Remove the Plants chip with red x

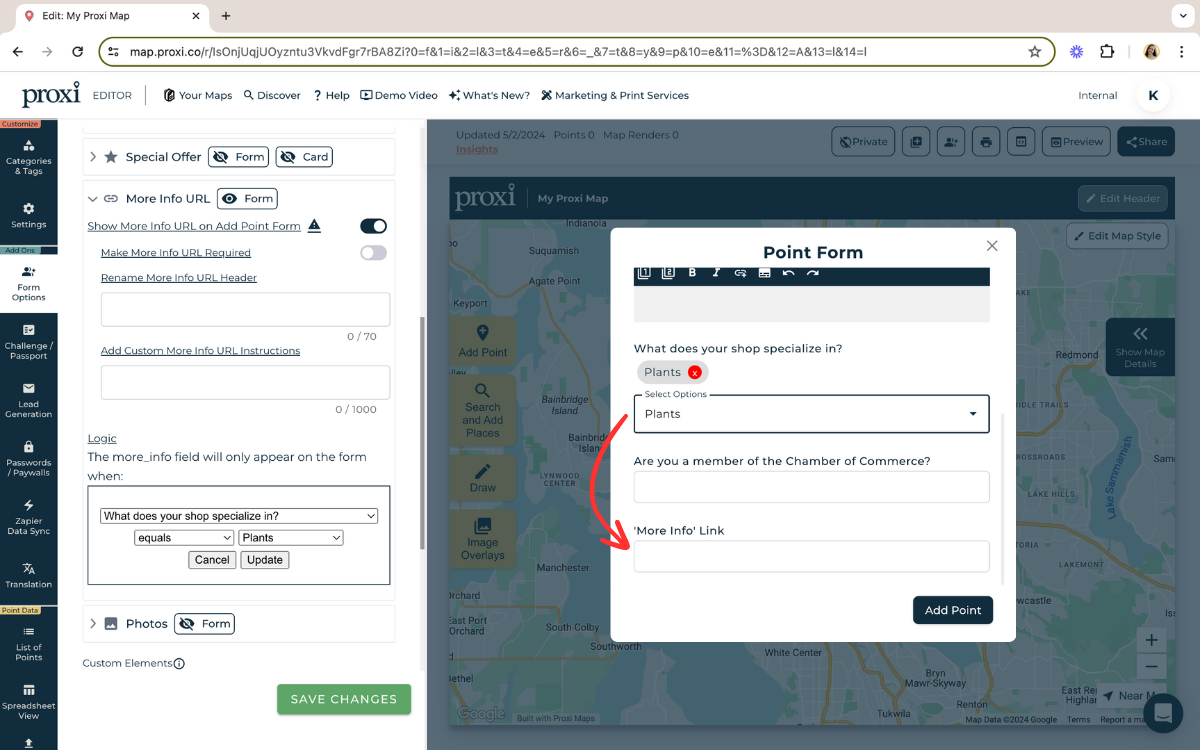[x=694, y=372]
